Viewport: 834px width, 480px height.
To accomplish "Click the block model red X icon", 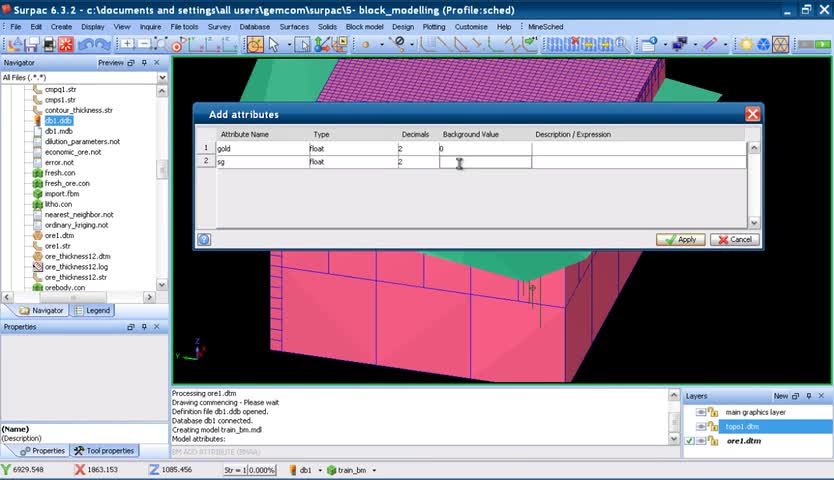I will 573,45.
